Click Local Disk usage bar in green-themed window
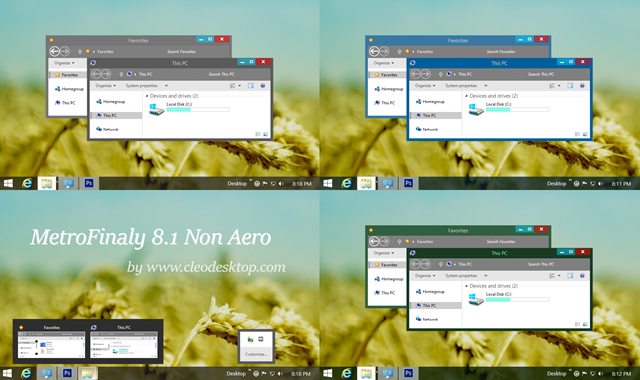640x380 pixels. (518, 299)
